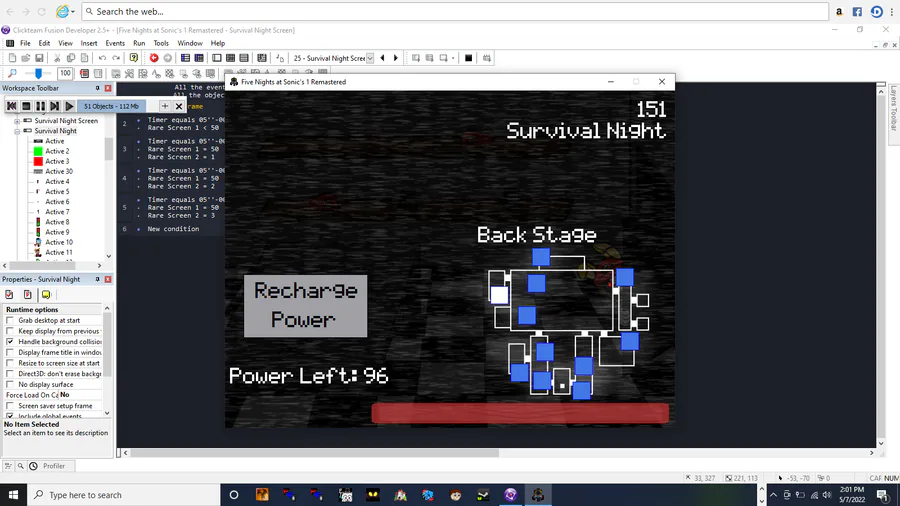
Task: Click the zoom level slider handle
Action: click(x=38, y=73)
